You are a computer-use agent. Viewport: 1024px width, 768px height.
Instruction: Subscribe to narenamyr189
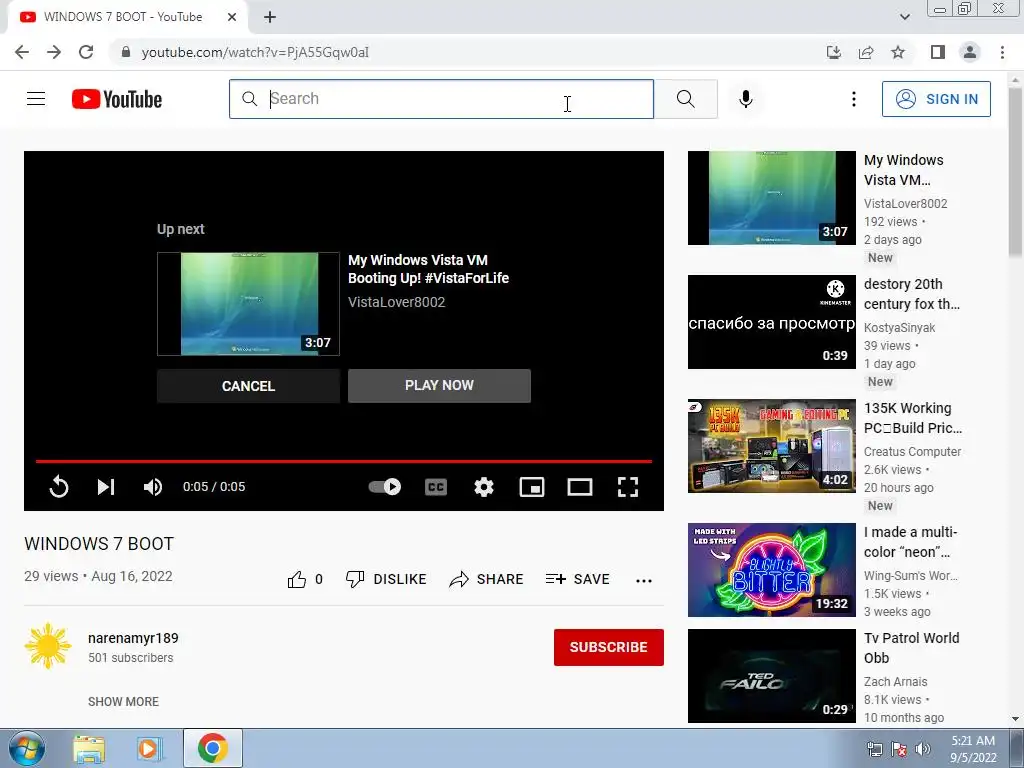(x=609, y=647)
